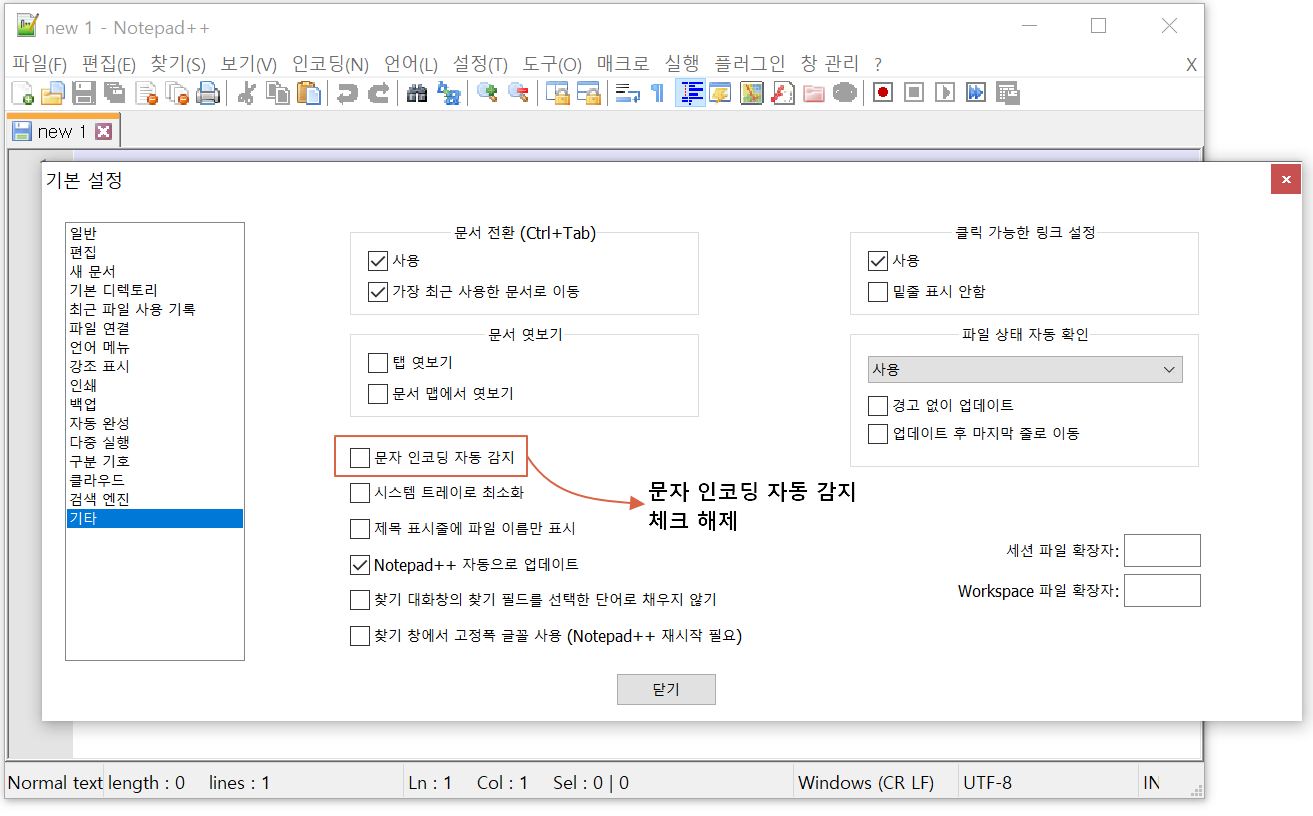Enable the 문서 맵에서 엿보기 checkbox
Image resolution: width=1313 pixels, height=816 pixels.
[378, 394]
